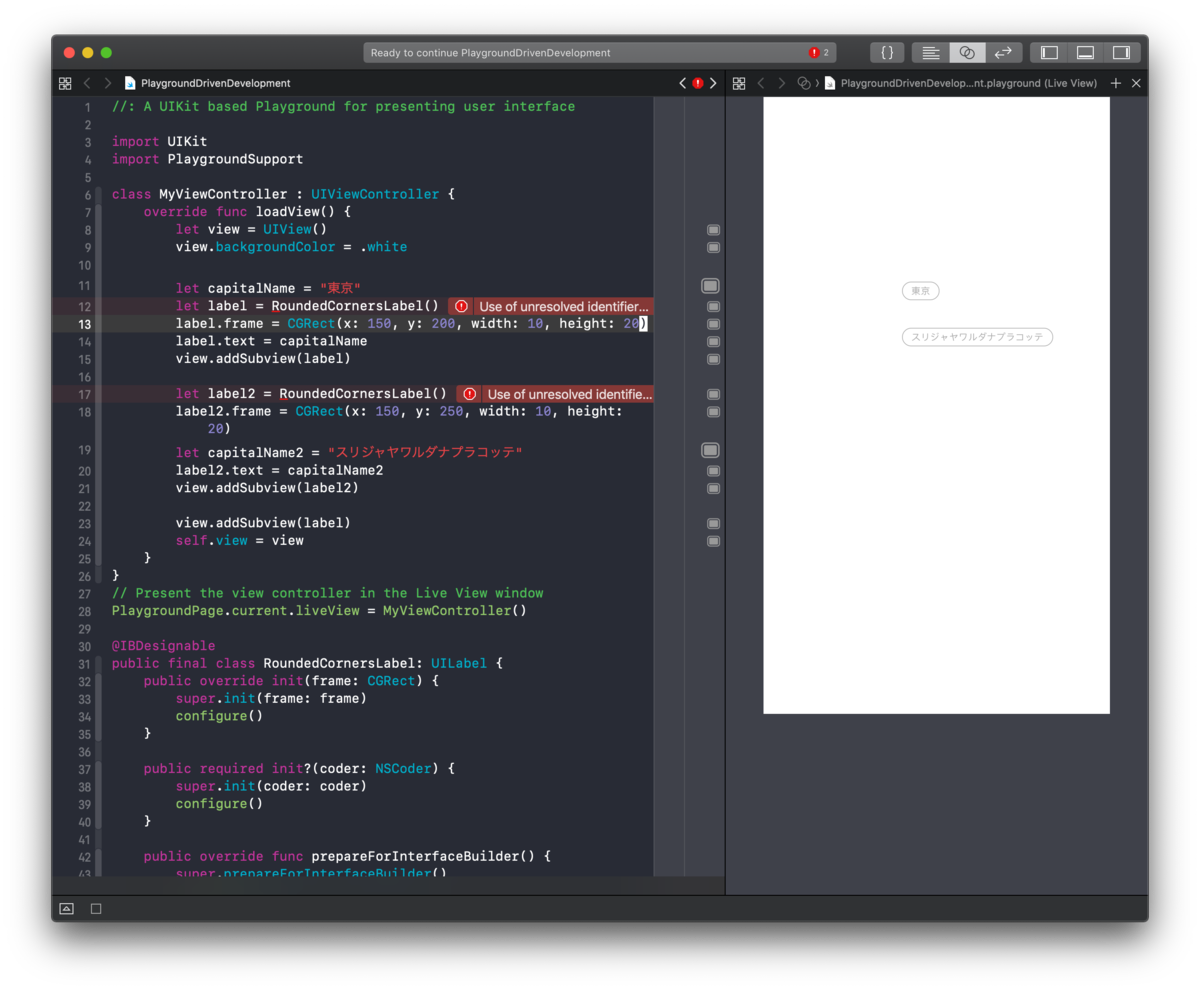The image size is (1200, 990).
Task: Click the activity status 'Ready to continue' field
Action: 600,52
